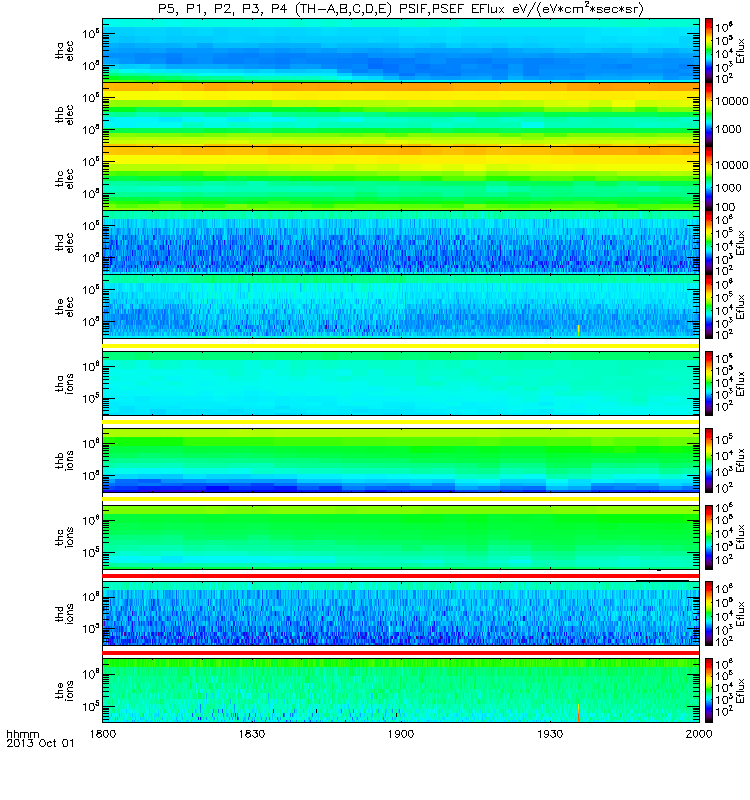Viewport: 750px width, 800px height.
Task: Click the color bar beside thc elec panel
Action: point(709,179)
